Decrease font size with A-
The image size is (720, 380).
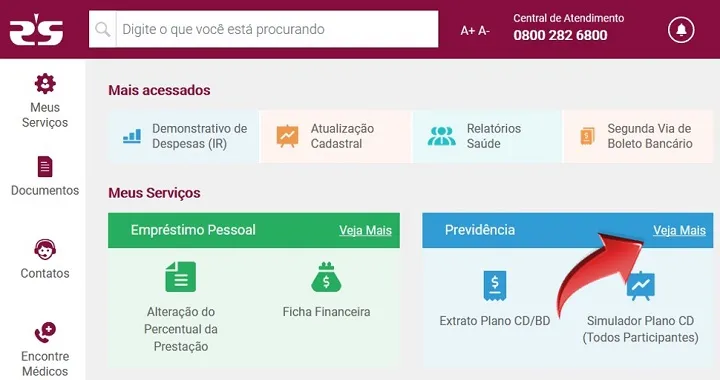coord(484,31)
